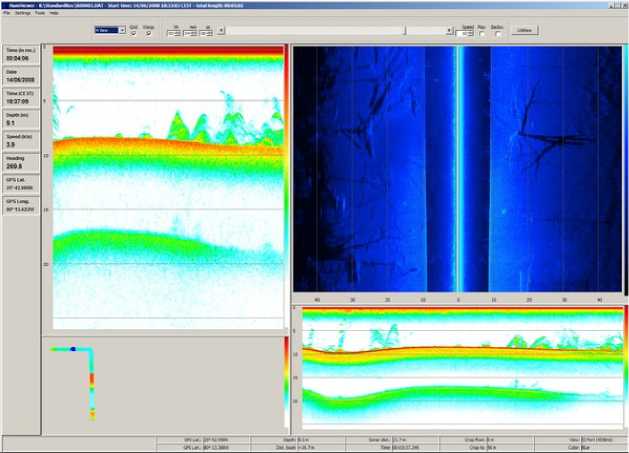Image resolution: width=629 pixels, height=453 pixels.
Task: Open the Settings menu
Action: (x=22, y=13)
